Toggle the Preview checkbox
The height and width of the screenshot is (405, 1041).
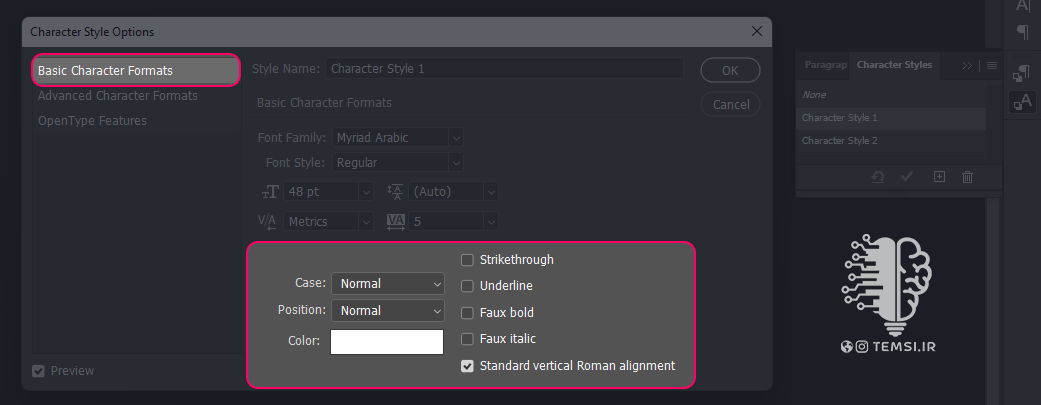(x=39, y=370)
